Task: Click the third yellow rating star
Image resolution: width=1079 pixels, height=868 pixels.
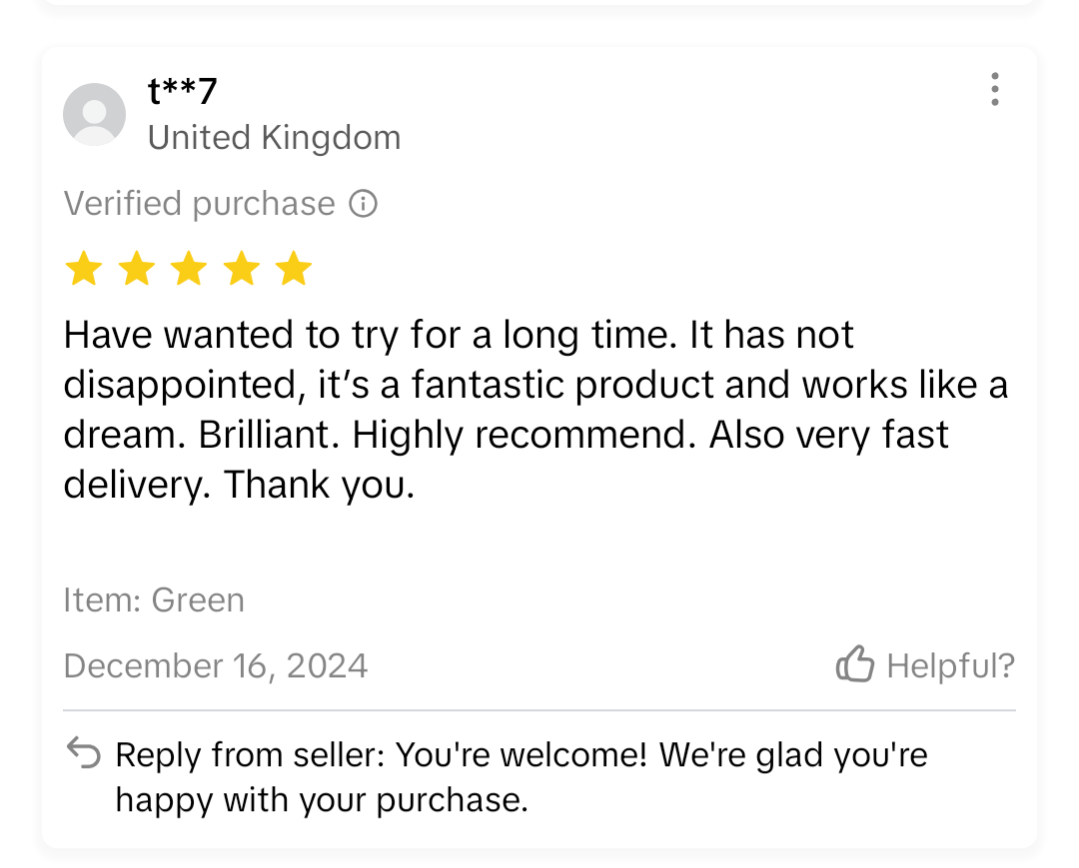Action: (x=188, y=269)
